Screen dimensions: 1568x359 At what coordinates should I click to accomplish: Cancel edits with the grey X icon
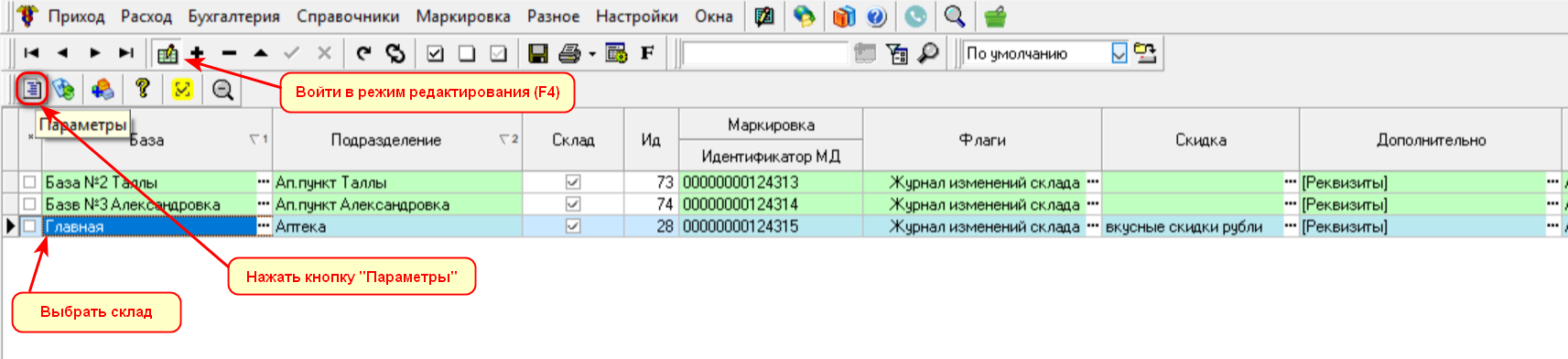(324, 53)
